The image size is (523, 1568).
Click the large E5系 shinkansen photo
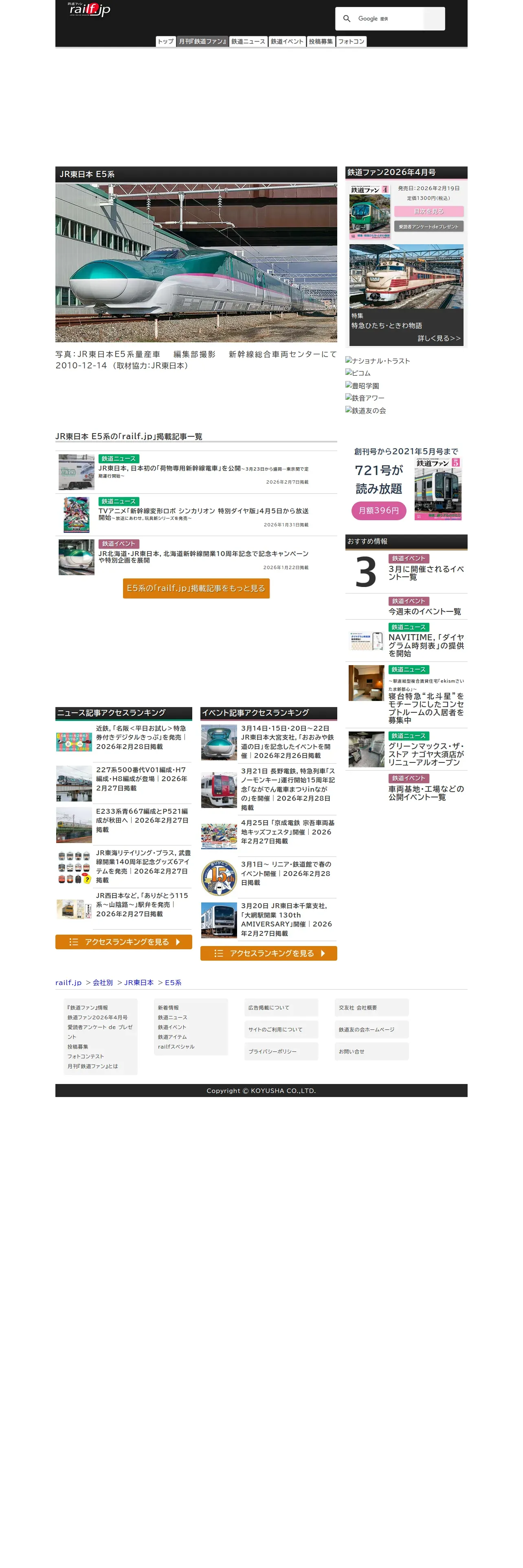coord(196,262)
